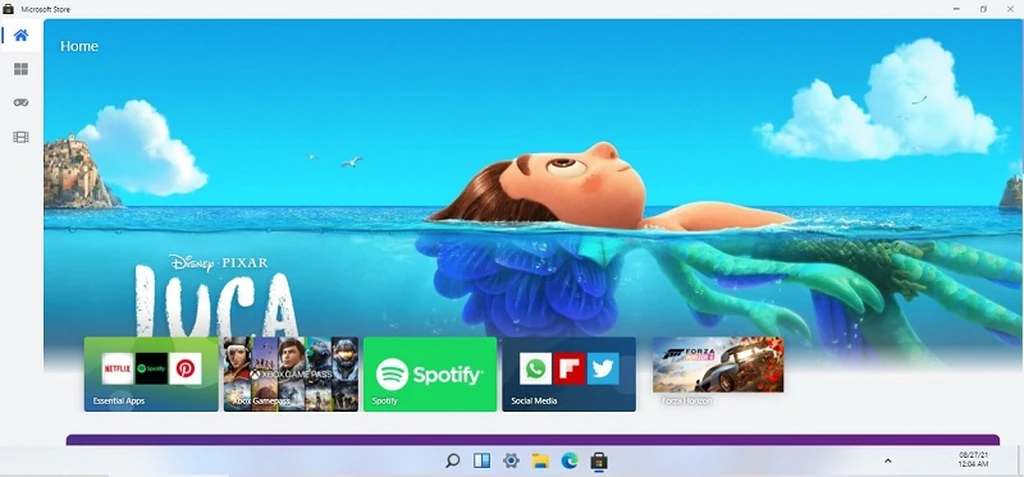The image size is (1024, 477).
Task: Open the Social Media collection tile
Action: coord(569,374)
